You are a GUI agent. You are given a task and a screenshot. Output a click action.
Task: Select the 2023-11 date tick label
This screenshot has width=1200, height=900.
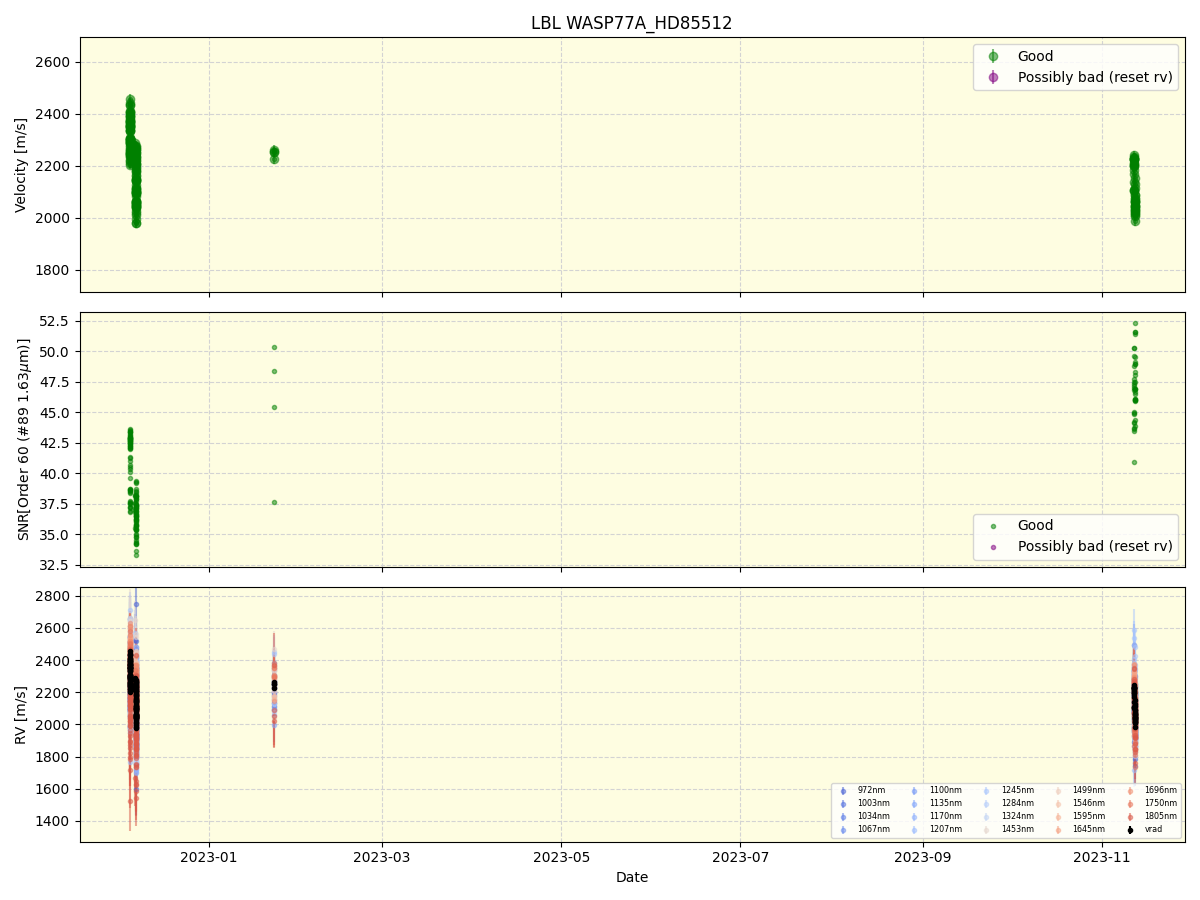coord(1102,857)
